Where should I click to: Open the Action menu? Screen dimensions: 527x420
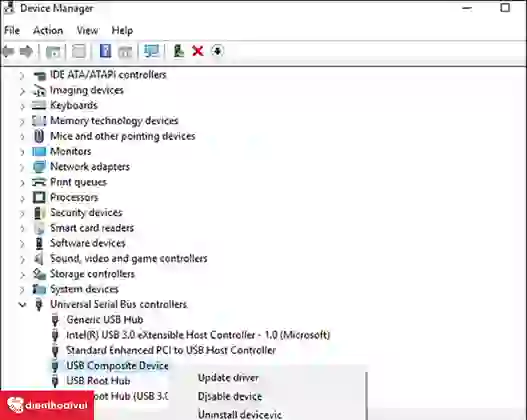(x=48, y=31)
